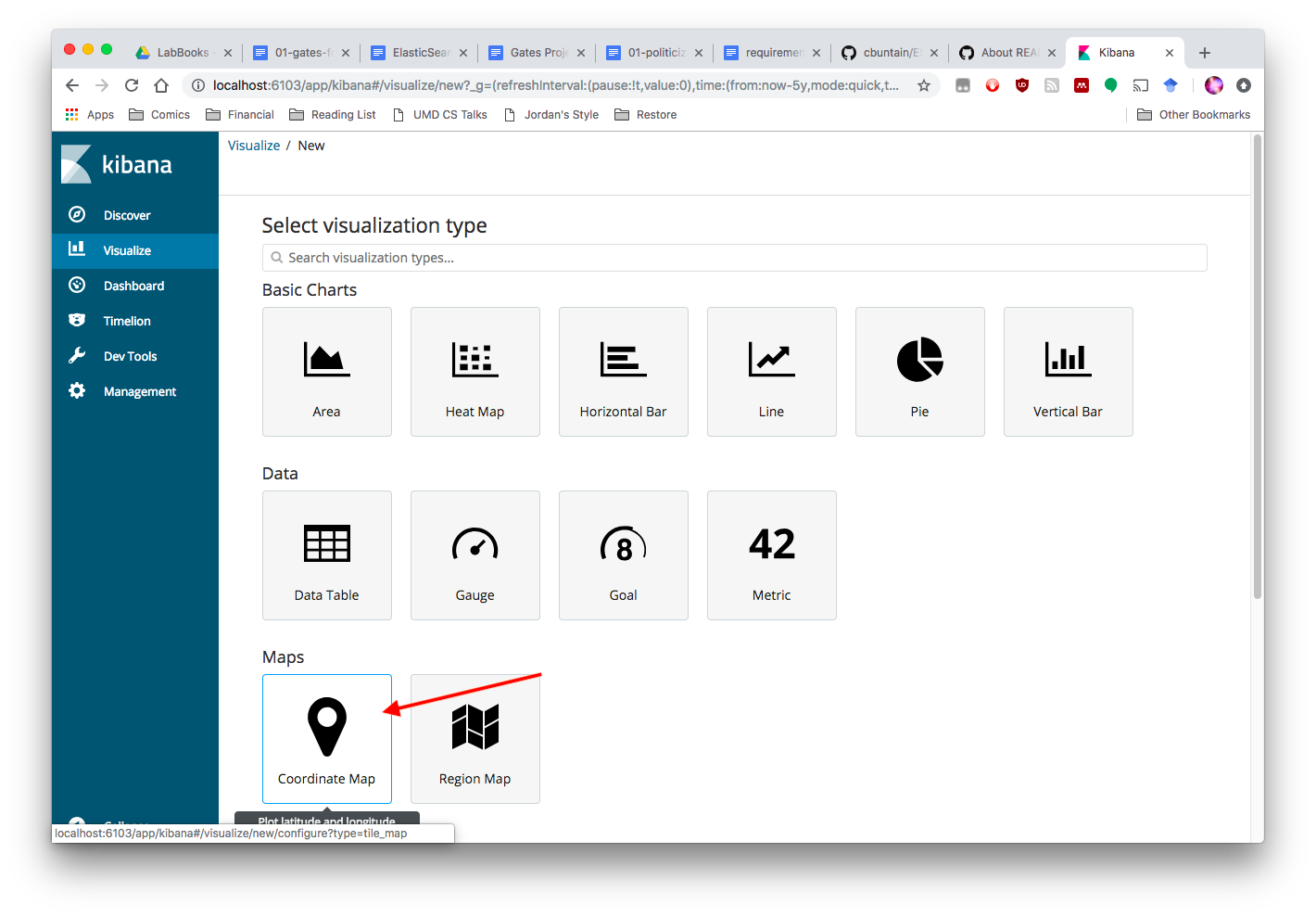Switch to the 01-politiciz tab
Screen dimensions: 1316x917
[x=654, y=53]
